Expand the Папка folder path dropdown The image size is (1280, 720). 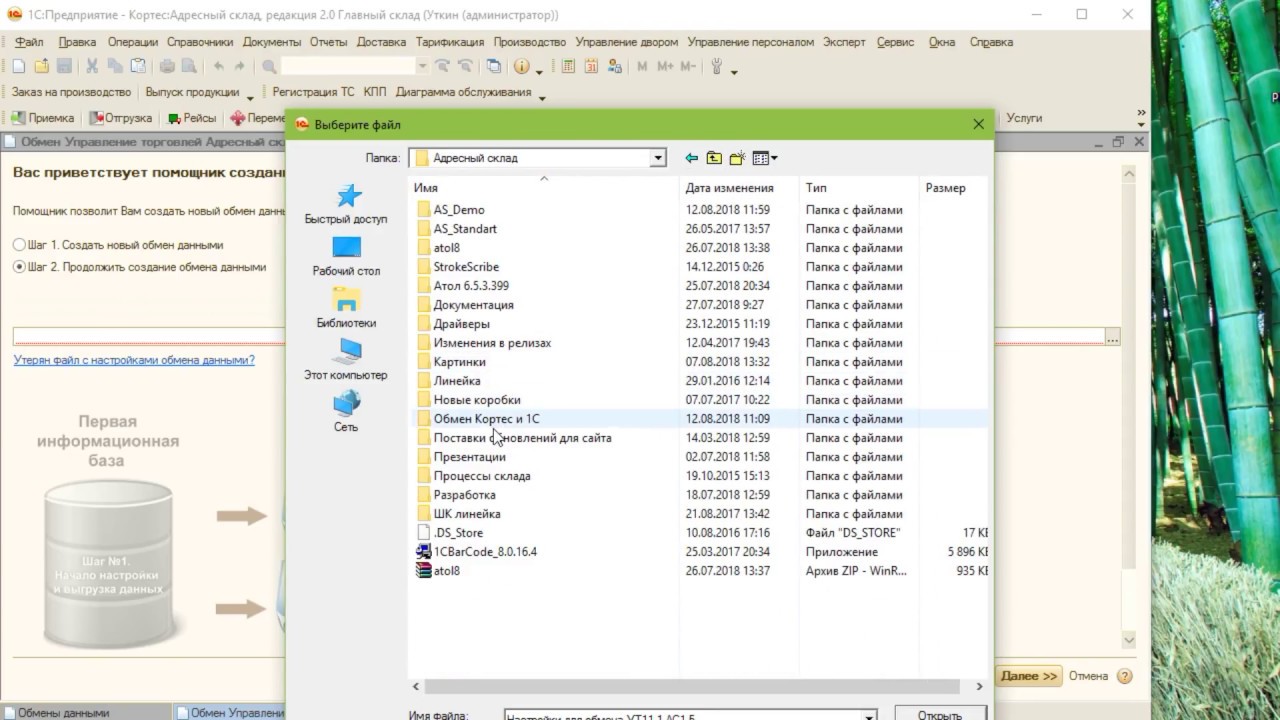pyautogui.click(x=658, y=158)
